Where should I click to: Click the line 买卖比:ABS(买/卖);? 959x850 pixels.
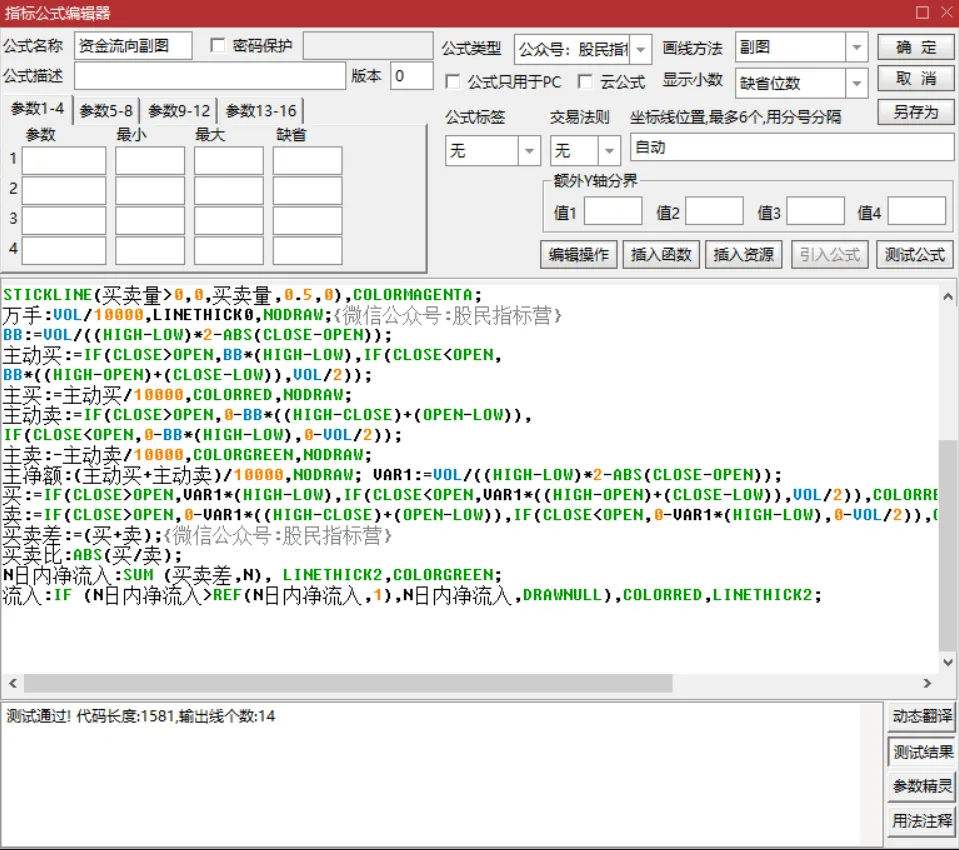tap(92, 555)
